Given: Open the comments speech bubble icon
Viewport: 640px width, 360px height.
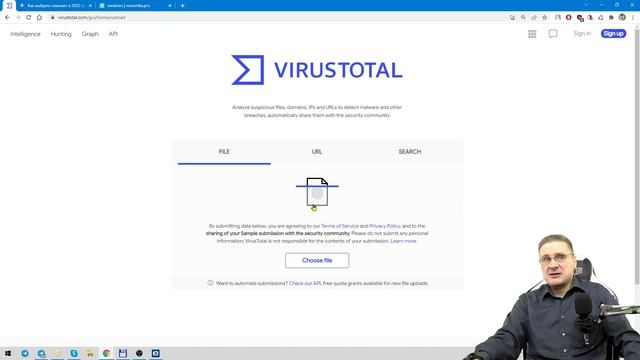Looking at the screenshot, I should pos(553,34).
